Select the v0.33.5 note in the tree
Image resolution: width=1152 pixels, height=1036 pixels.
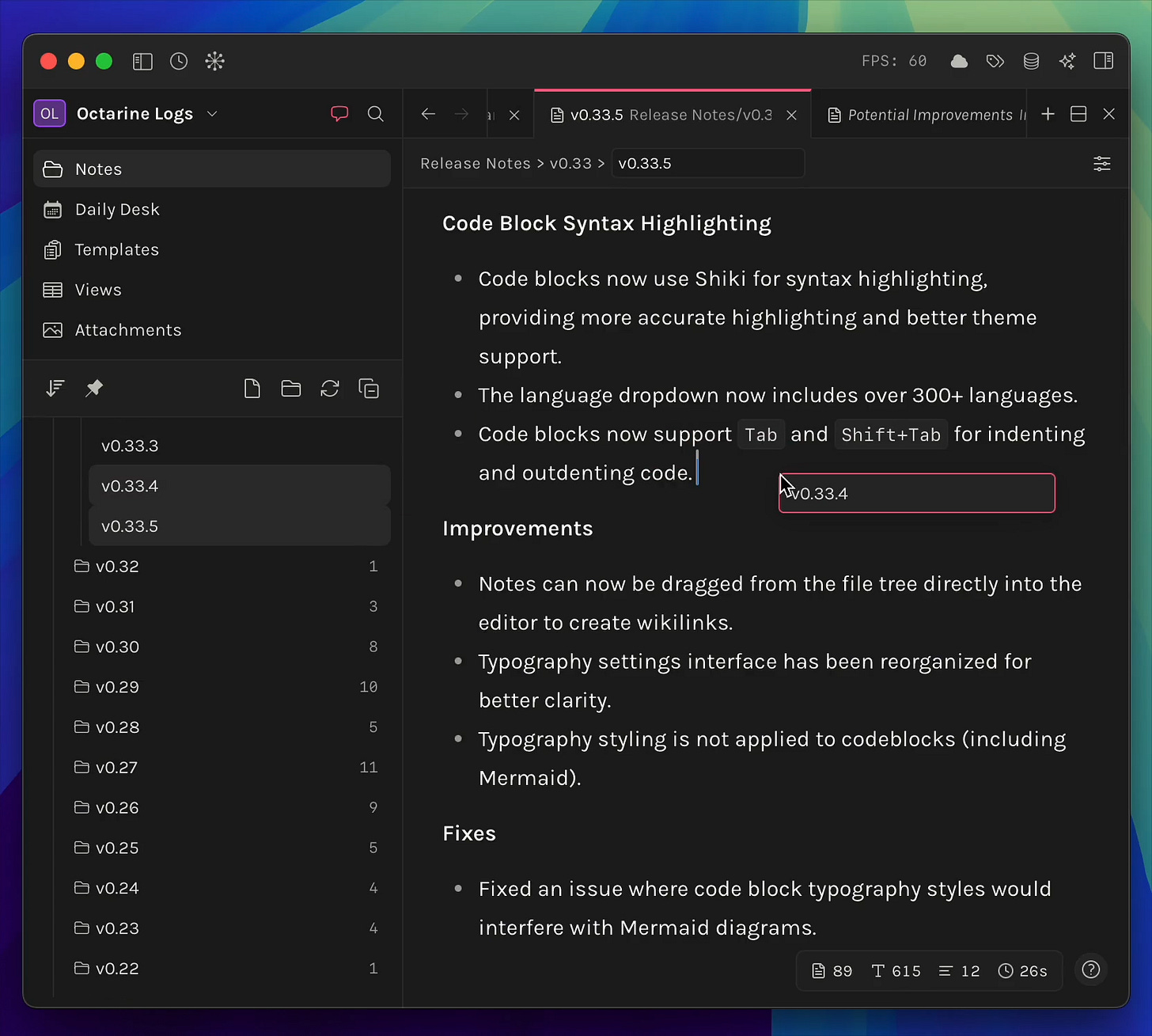point(240,526)
